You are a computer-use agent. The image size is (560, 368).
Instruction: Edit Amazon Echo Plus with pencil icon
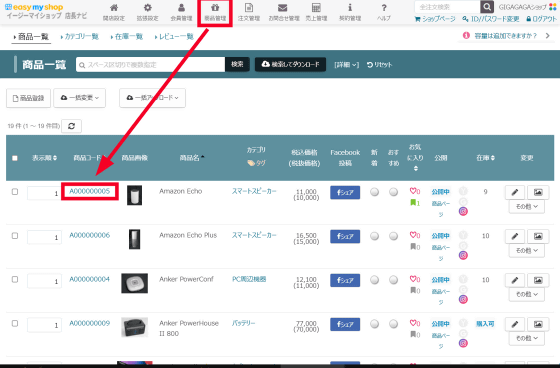[515, 236]
